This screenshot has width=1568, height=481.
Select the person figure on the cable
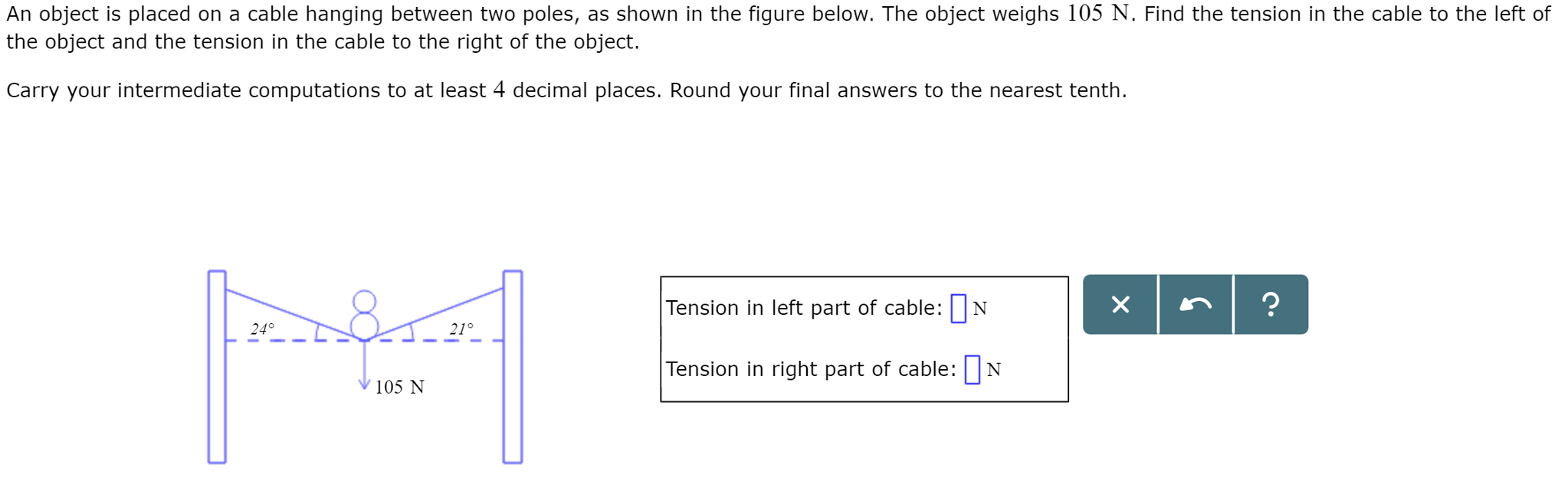point(364,312)
